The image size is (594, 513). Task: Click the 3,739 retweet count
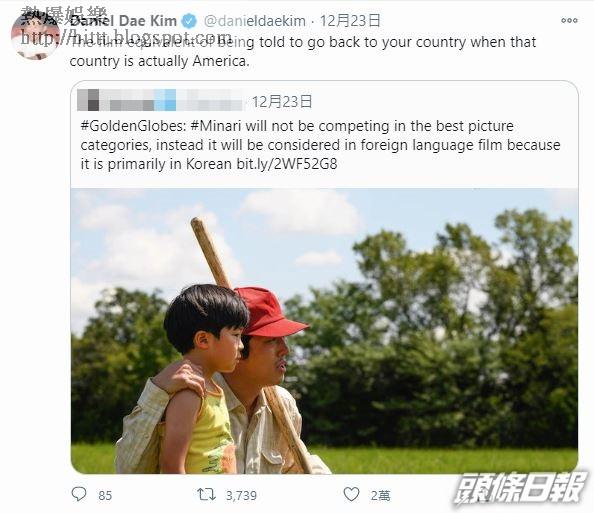coord(241,496)
